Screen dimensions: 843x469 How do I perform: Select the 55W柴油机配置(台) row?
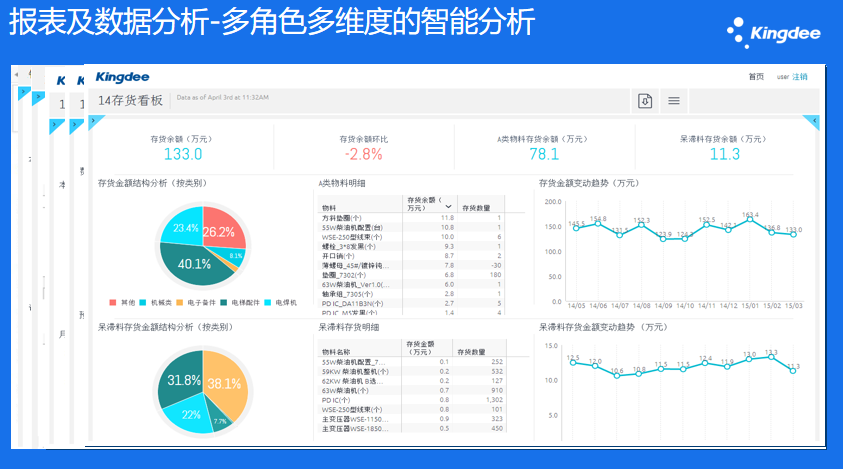411,228
